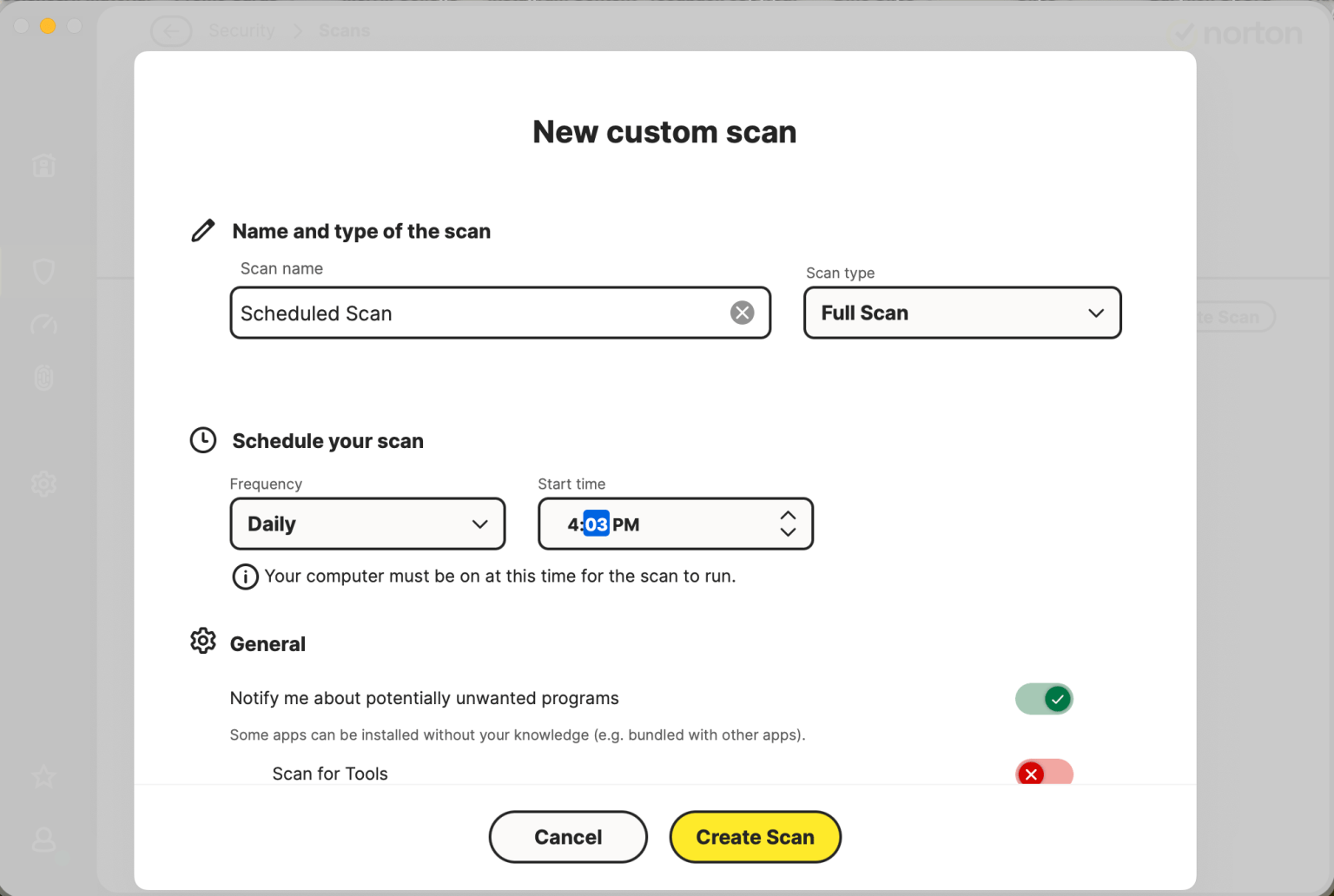
Task: Click the pencil icon beside scan name section
Action: 202,229
